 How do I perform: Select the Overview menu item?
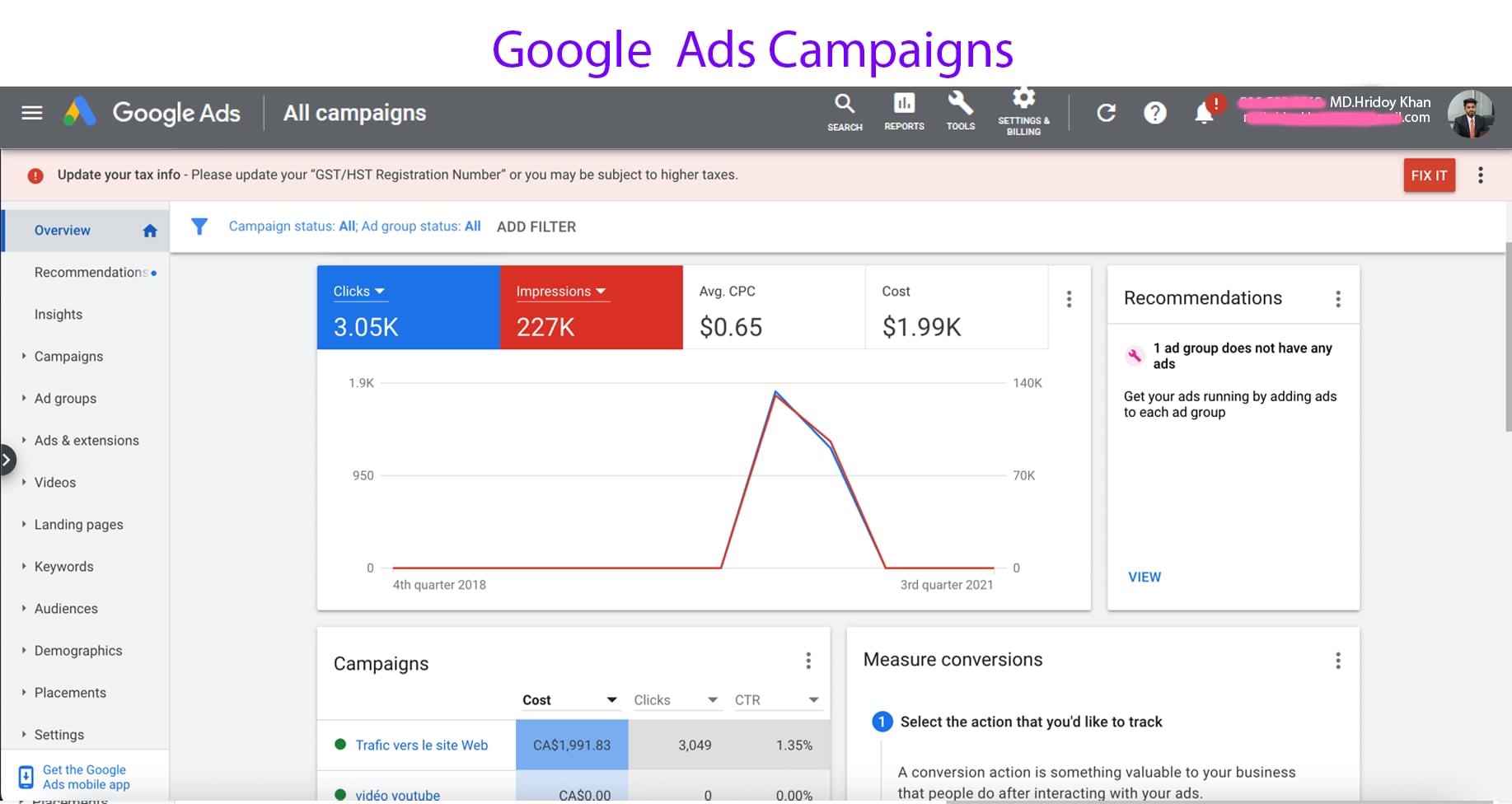pos(86,231)
